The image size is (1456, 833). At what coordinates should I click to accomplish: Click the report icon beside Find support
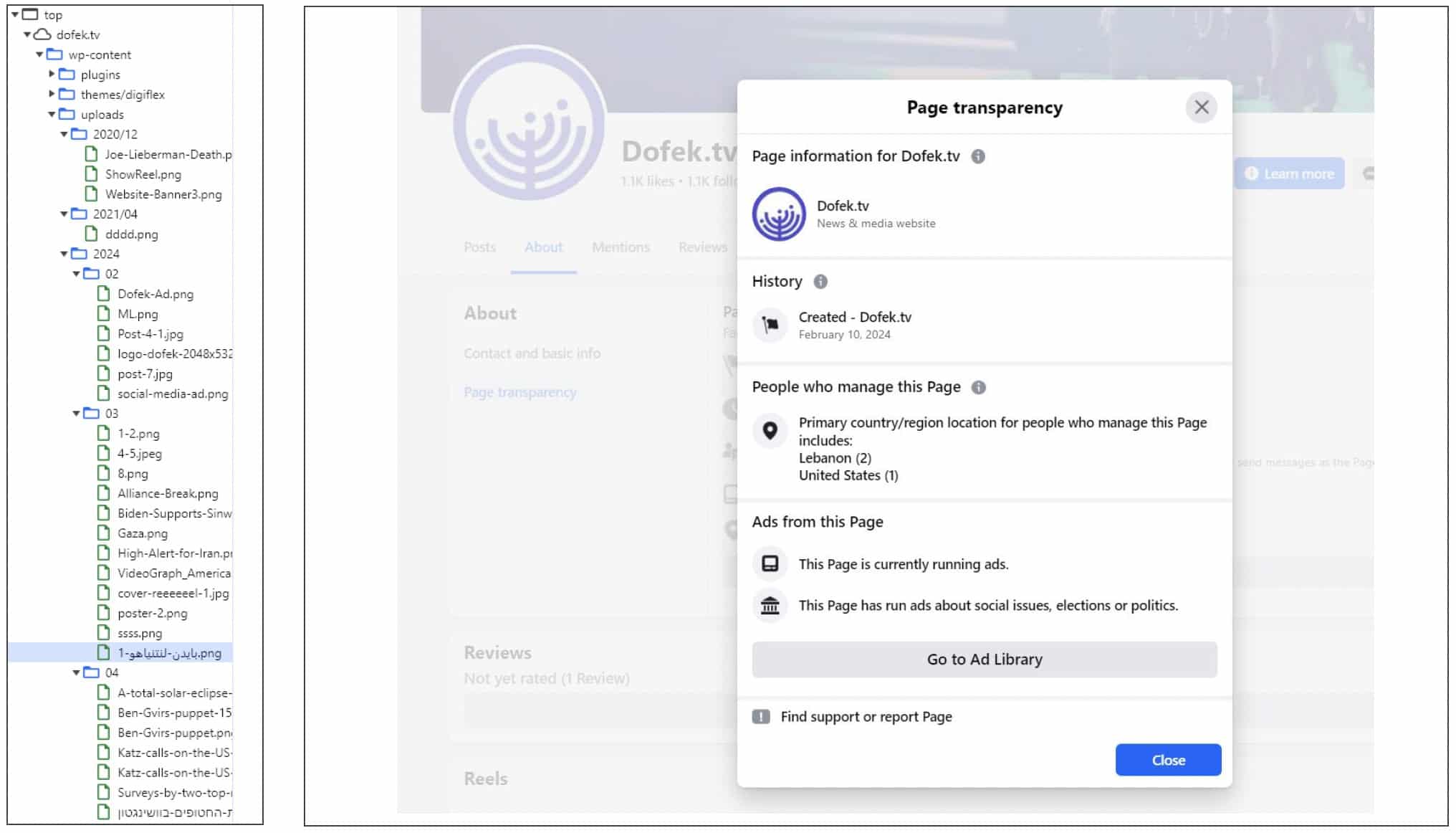click(761, 717)
